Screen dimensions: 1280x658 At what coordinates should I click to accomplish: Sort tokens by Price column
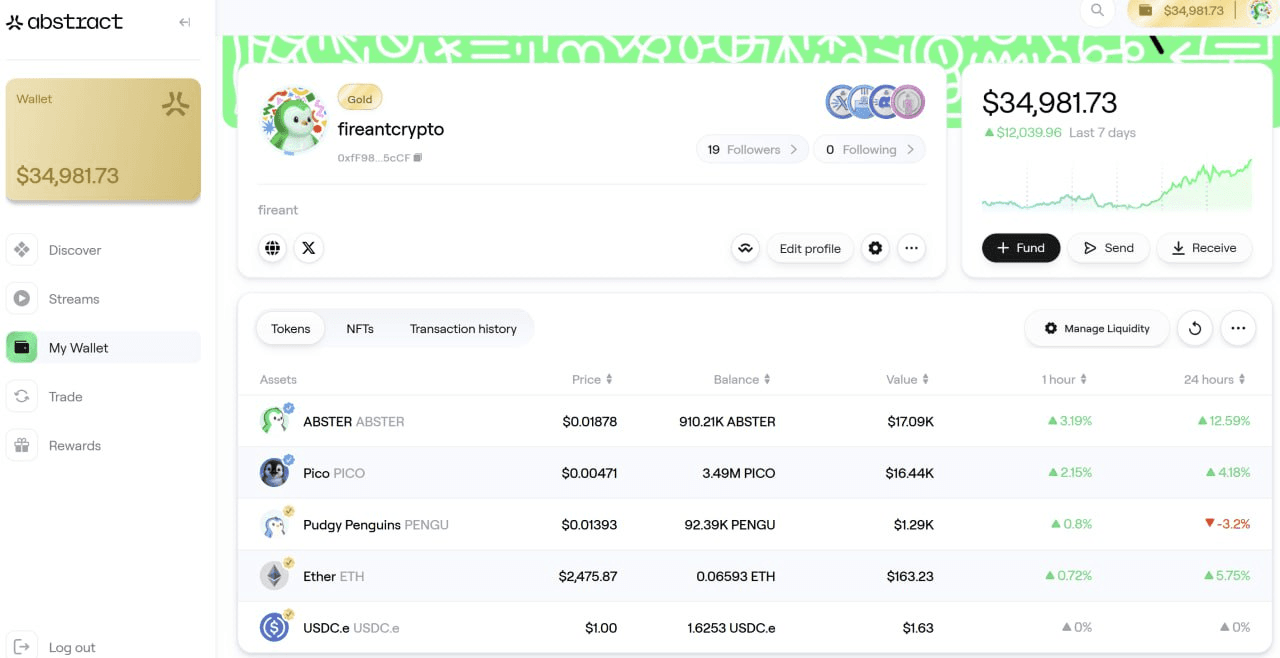(x=592, y=380)
